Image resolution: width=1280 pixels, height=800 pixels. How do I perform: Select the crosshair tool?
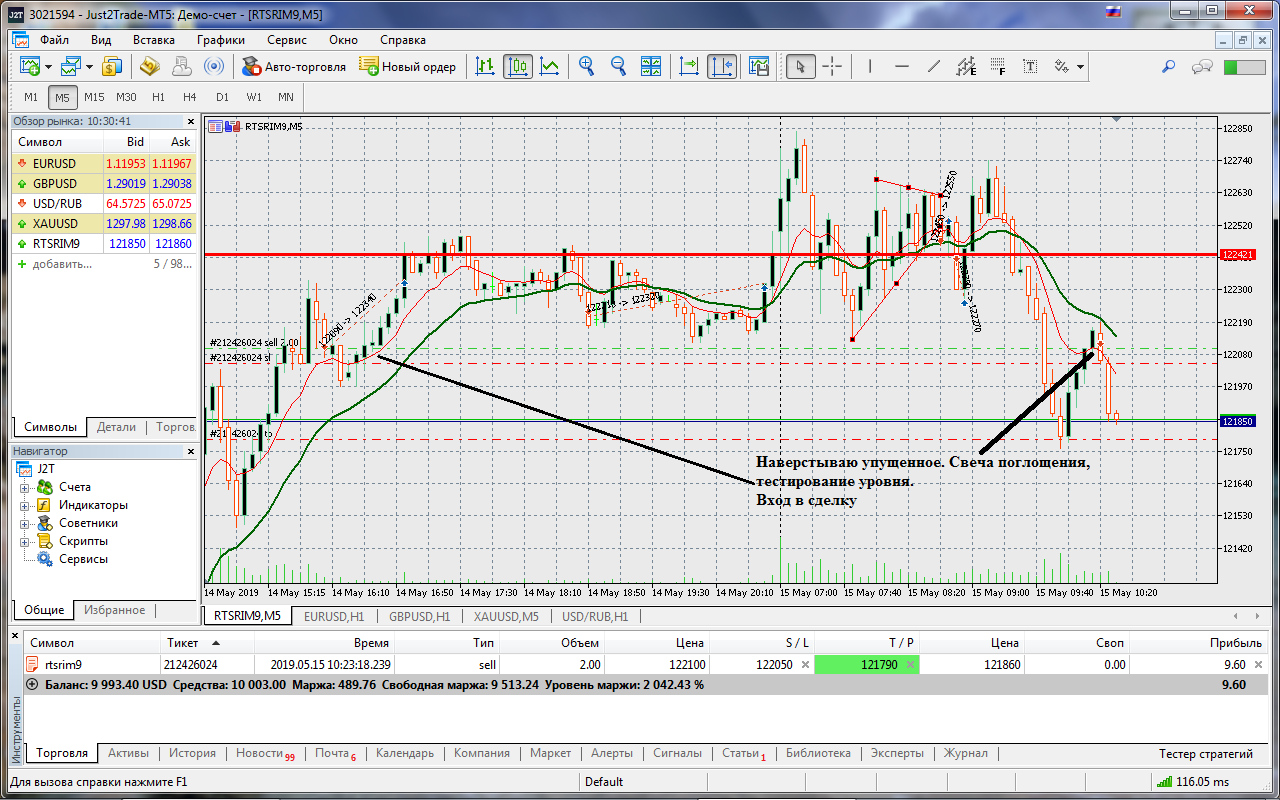point(832,67)
